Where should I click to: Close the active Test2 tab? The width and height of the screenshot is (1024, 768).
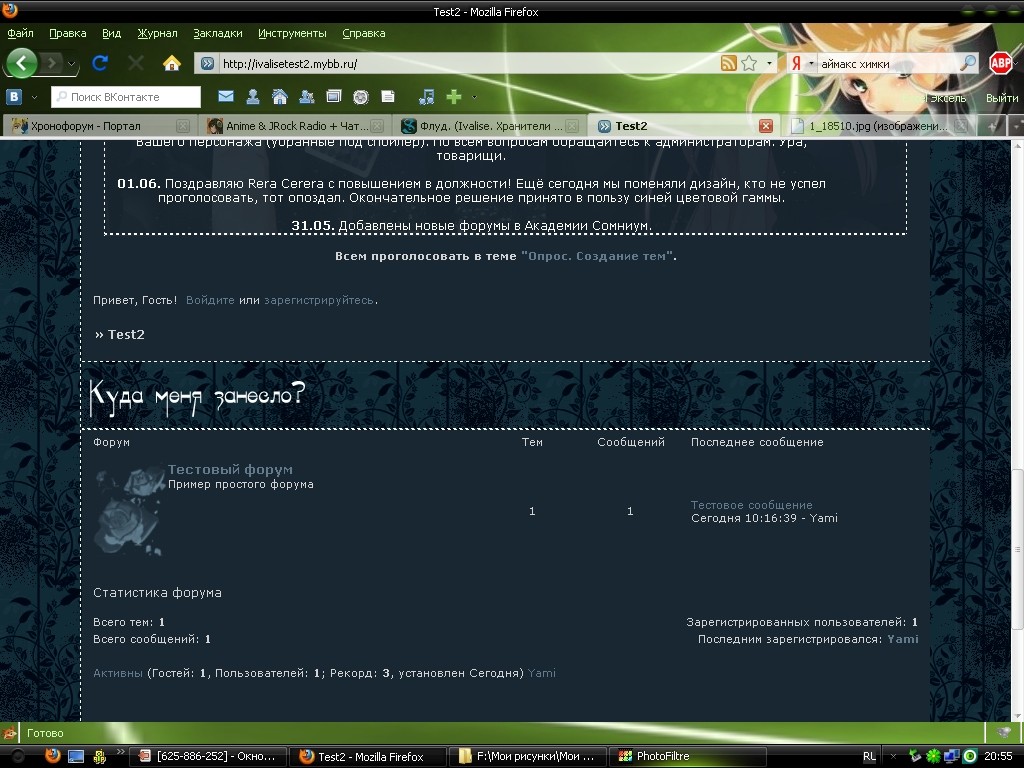[x=766, y=126]
